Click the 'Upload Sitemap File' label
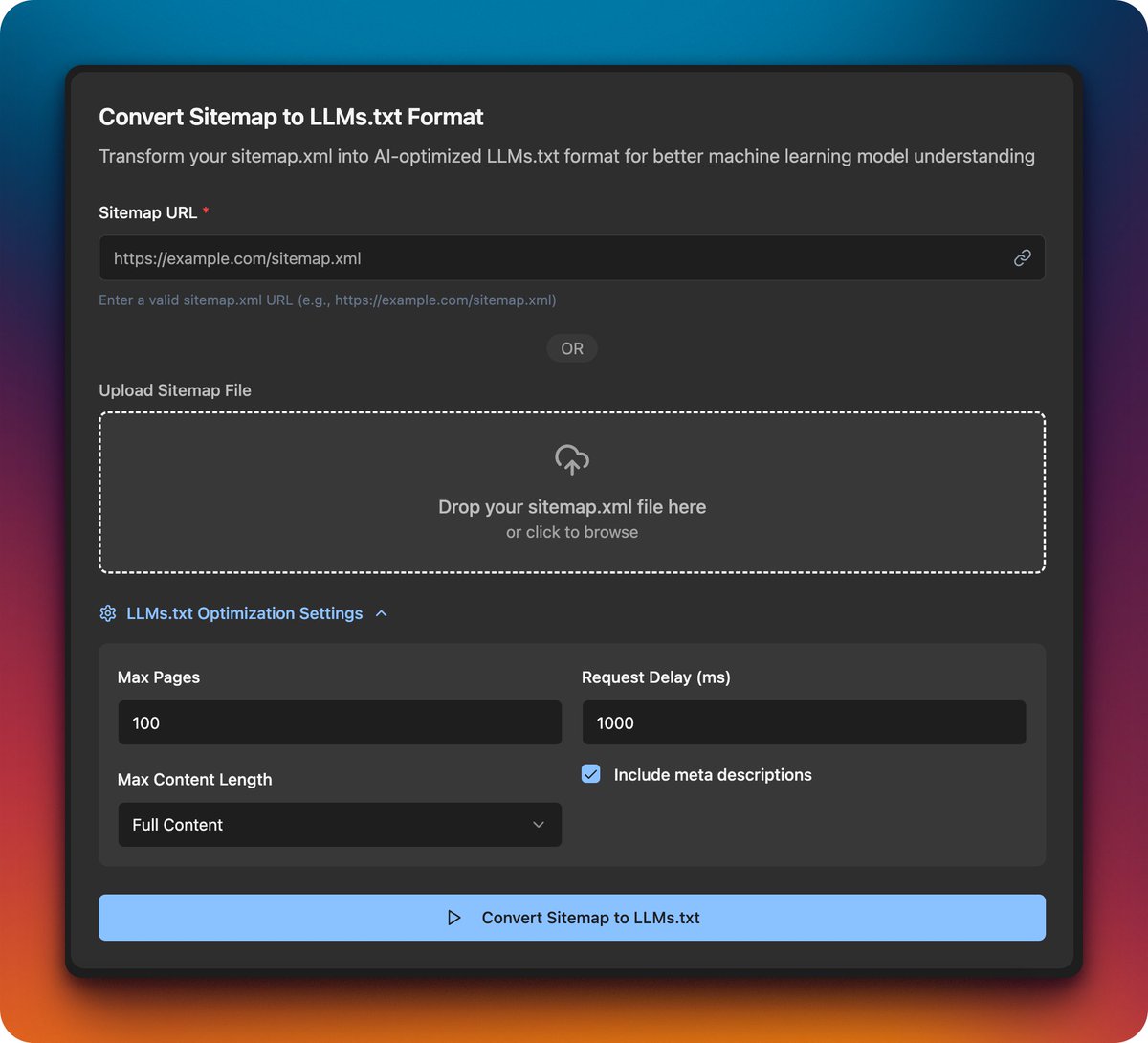 pos(175,390)
